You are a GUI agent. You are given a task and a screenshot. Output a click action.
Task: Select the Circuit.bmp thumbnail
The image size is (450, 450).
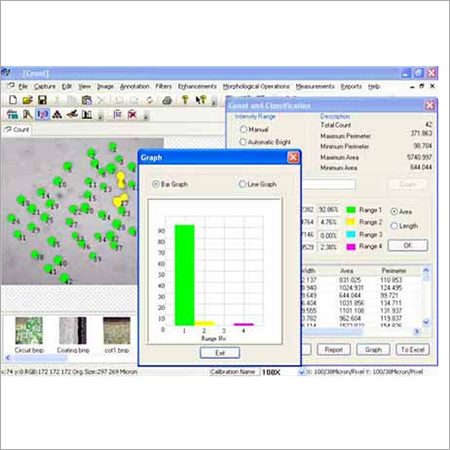click(x=29, y=331)
